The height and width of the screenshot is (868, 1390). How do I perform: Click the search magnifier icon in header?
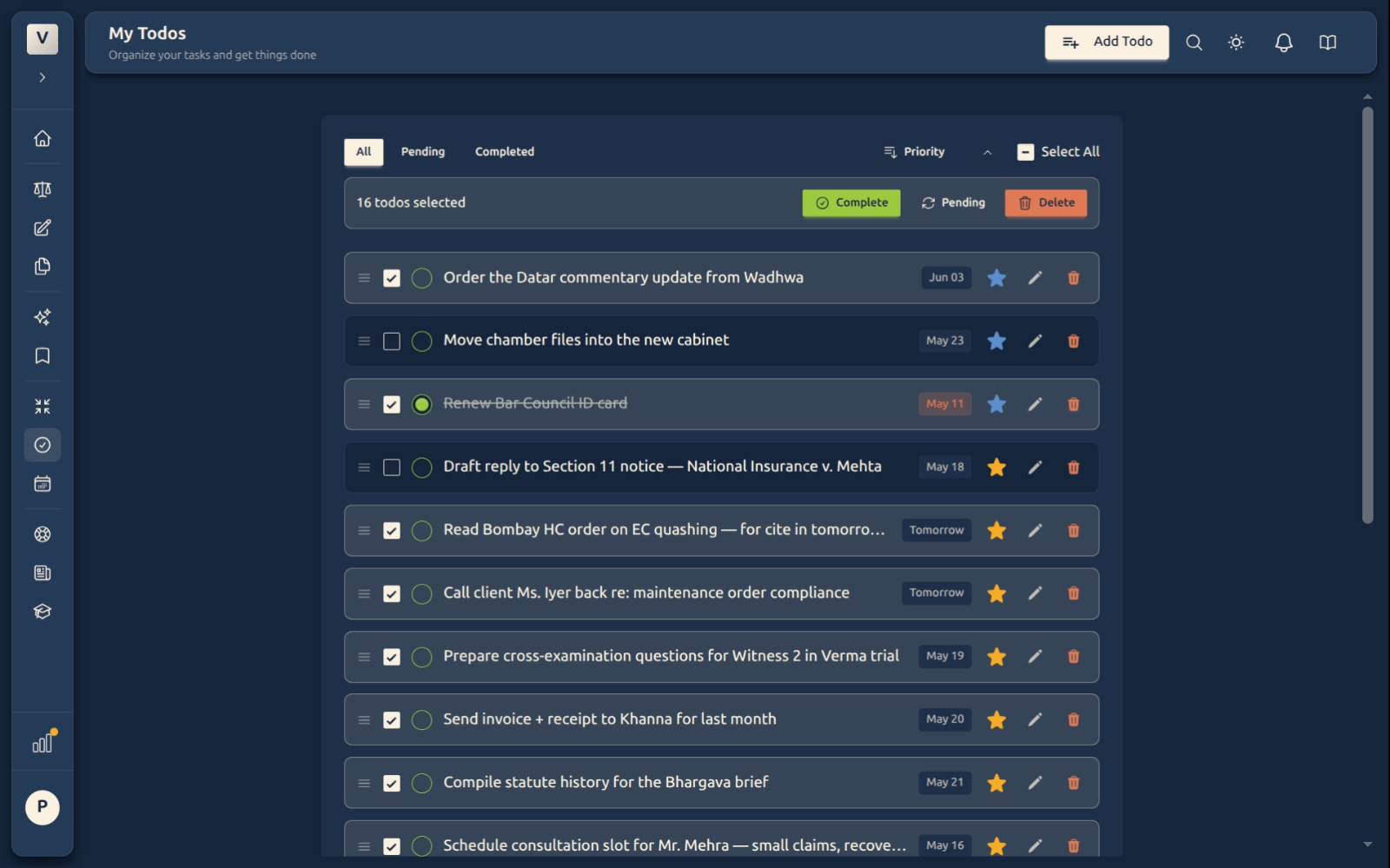tap(1194, 43)
